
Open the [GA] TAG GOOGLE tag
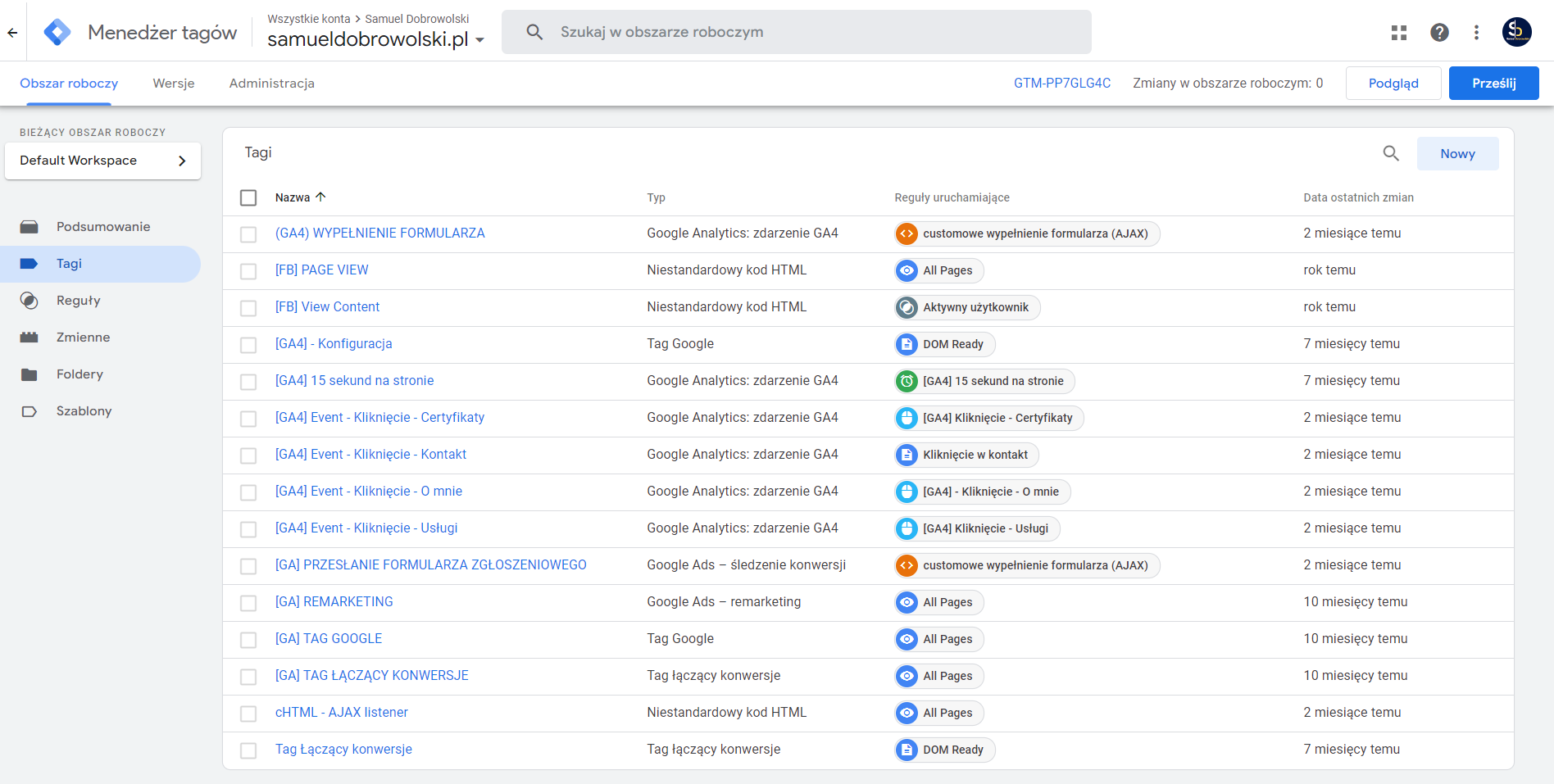click(x=329, y=639)
